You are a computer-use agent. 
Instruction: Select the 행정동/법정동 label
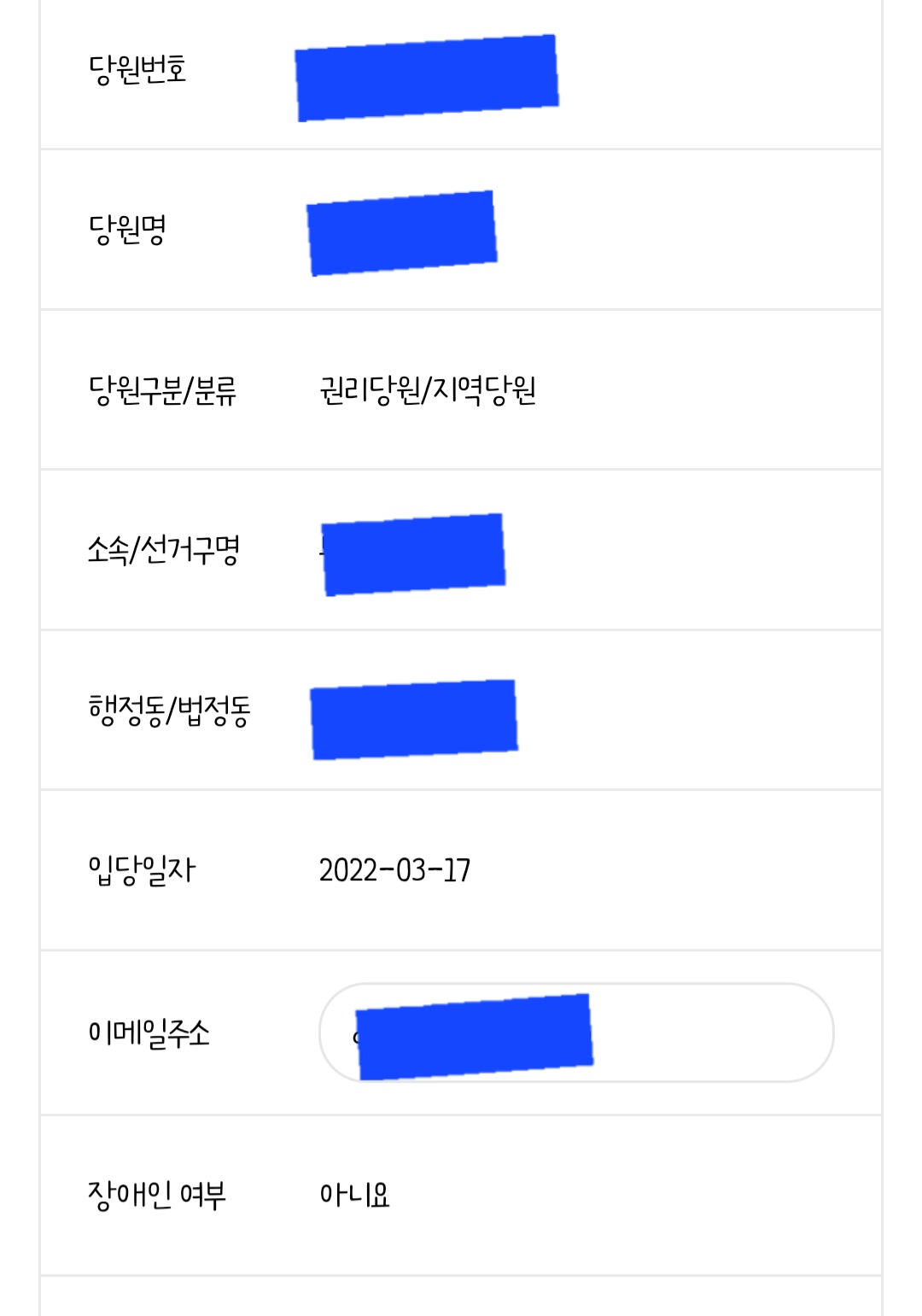click(x=169, y=711)
